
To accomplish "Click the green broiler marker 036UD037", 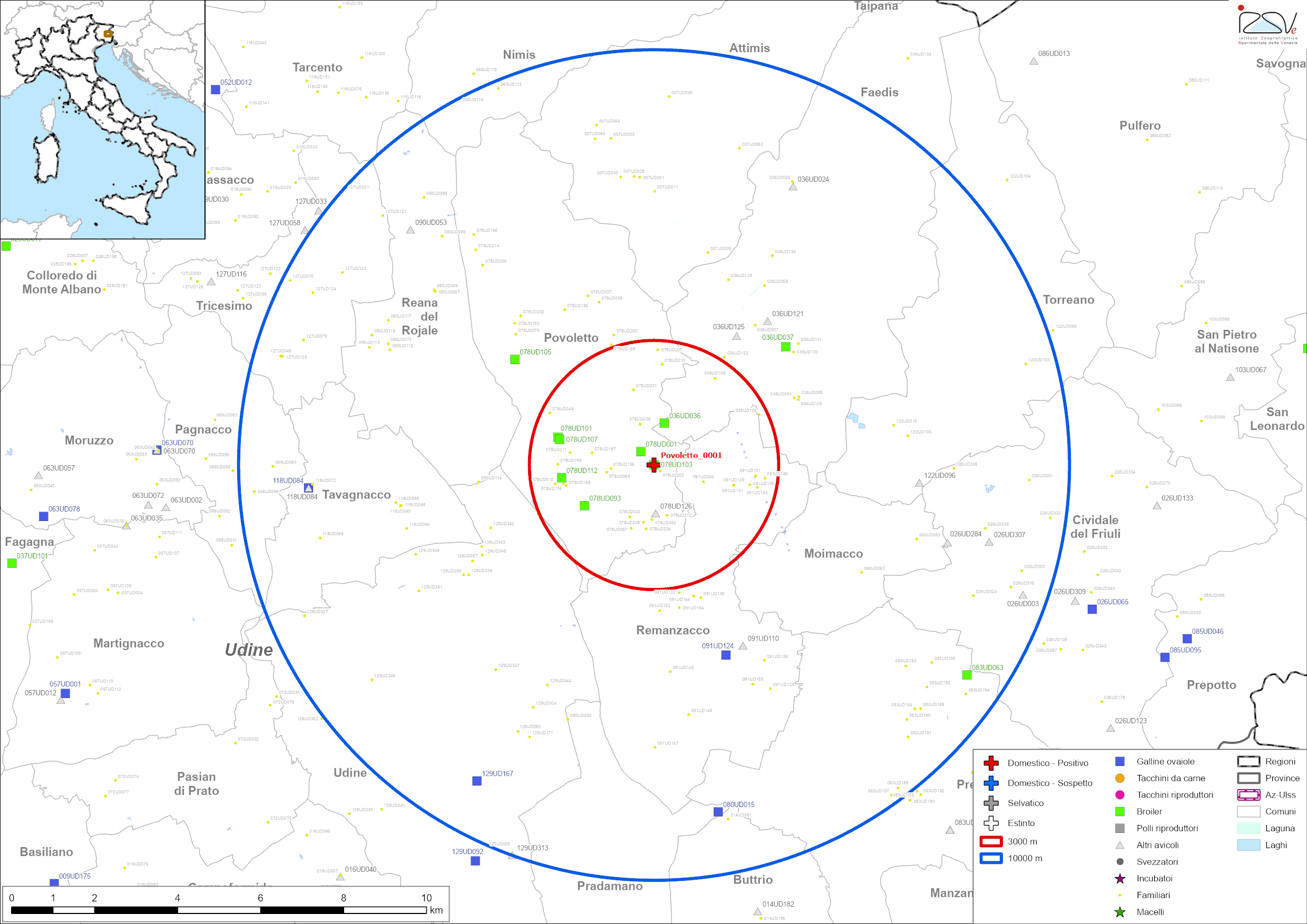I will 786,347.
